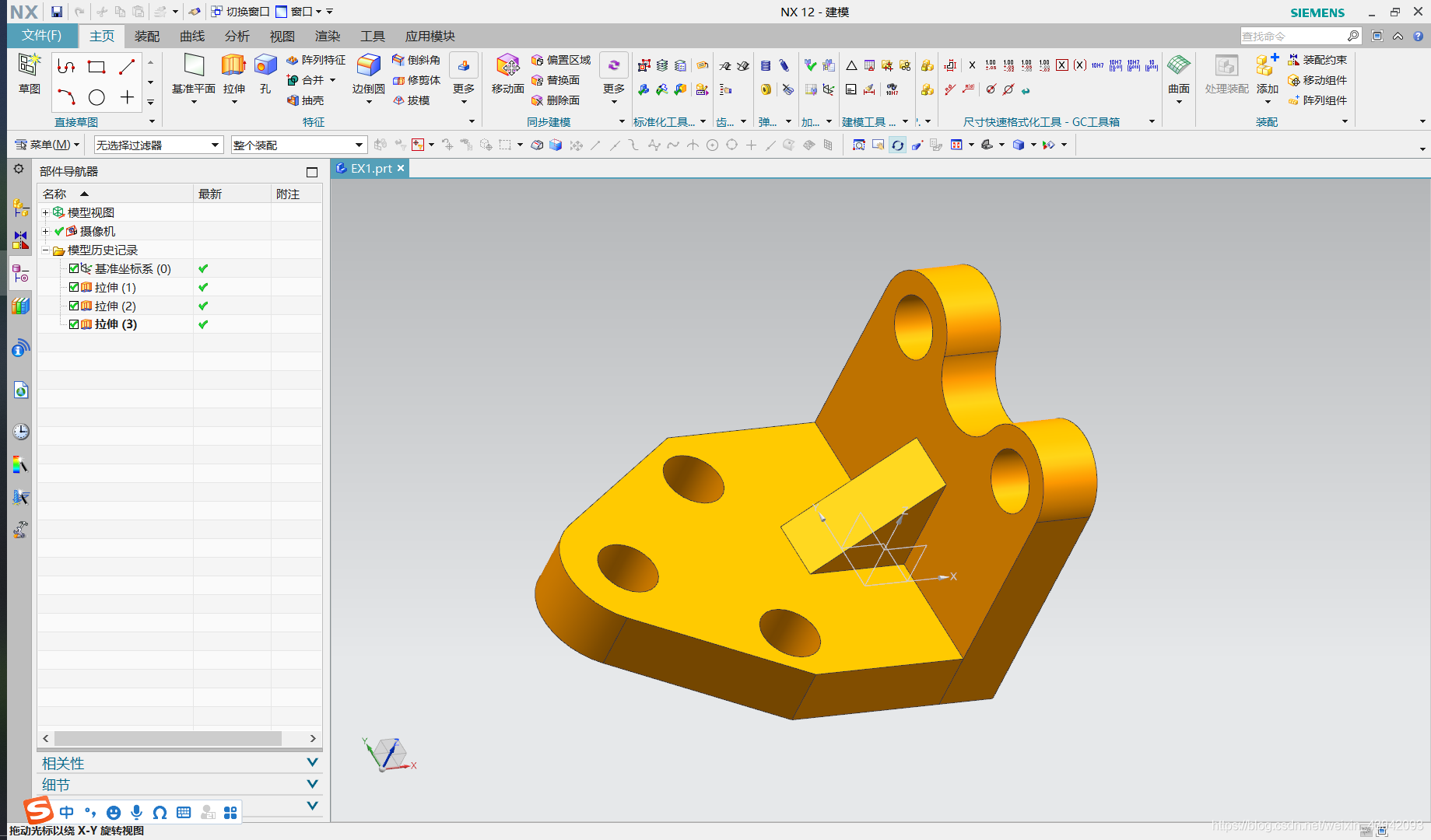
Task: Click the Sogou IME 中 language indicator
Action: [x=67, y=812]
